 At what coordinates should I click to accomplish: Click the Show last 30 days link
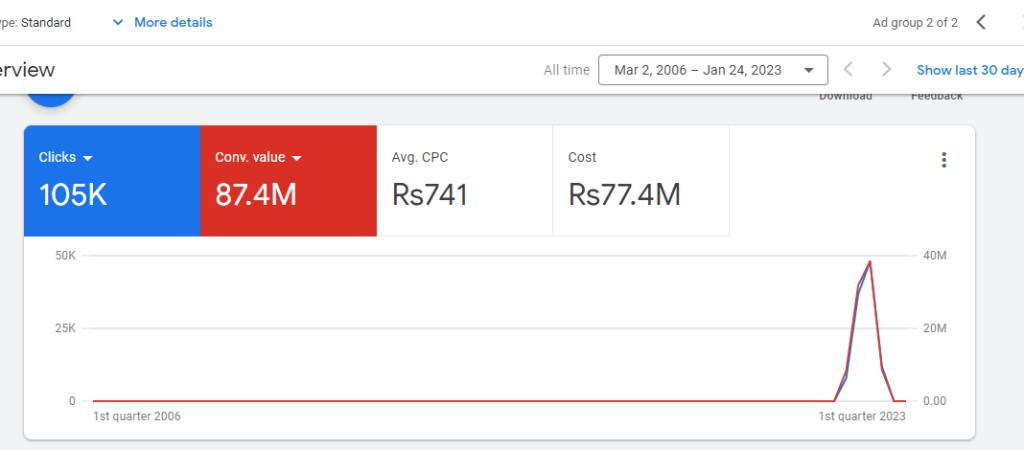969,70
